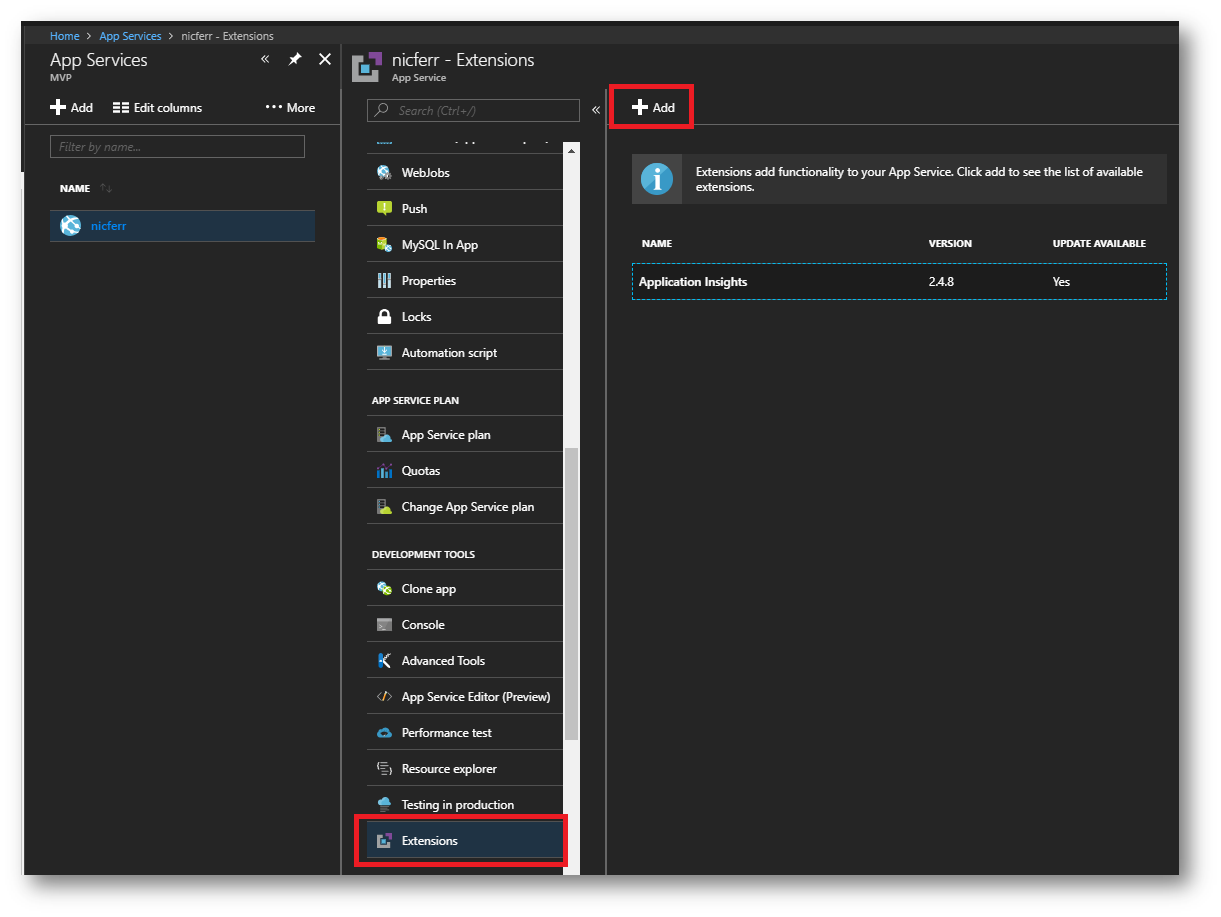Click the Testing in production icon

tap(384, 805)
